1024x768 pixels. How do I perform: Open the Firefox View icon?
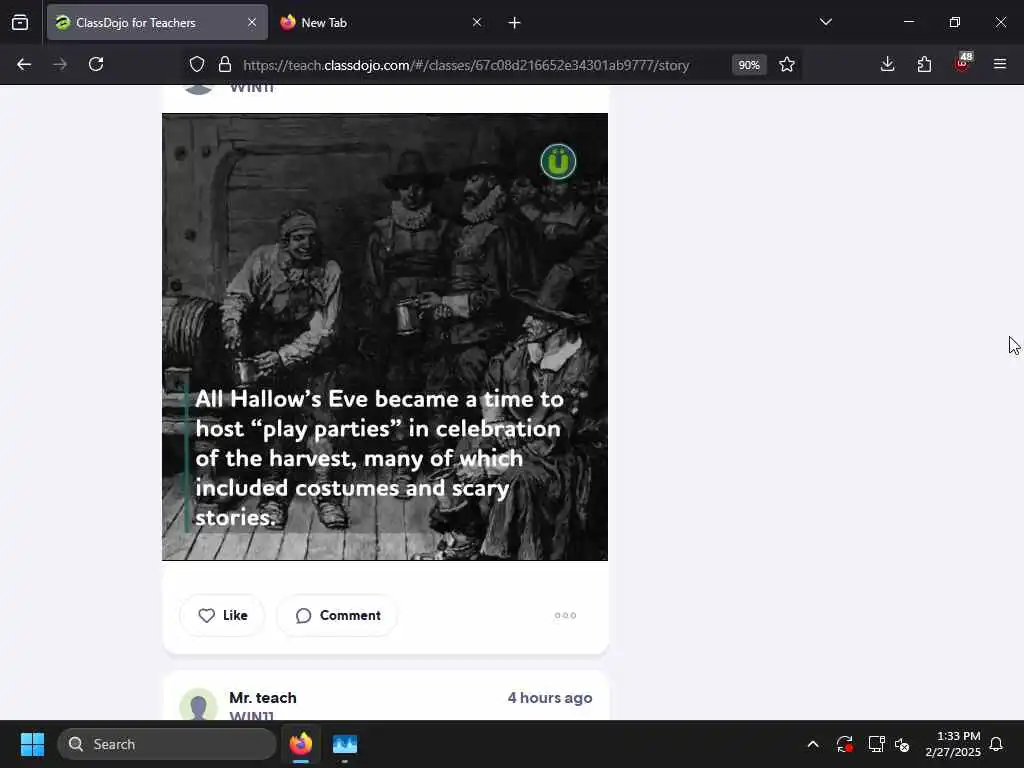coord(20,23)
